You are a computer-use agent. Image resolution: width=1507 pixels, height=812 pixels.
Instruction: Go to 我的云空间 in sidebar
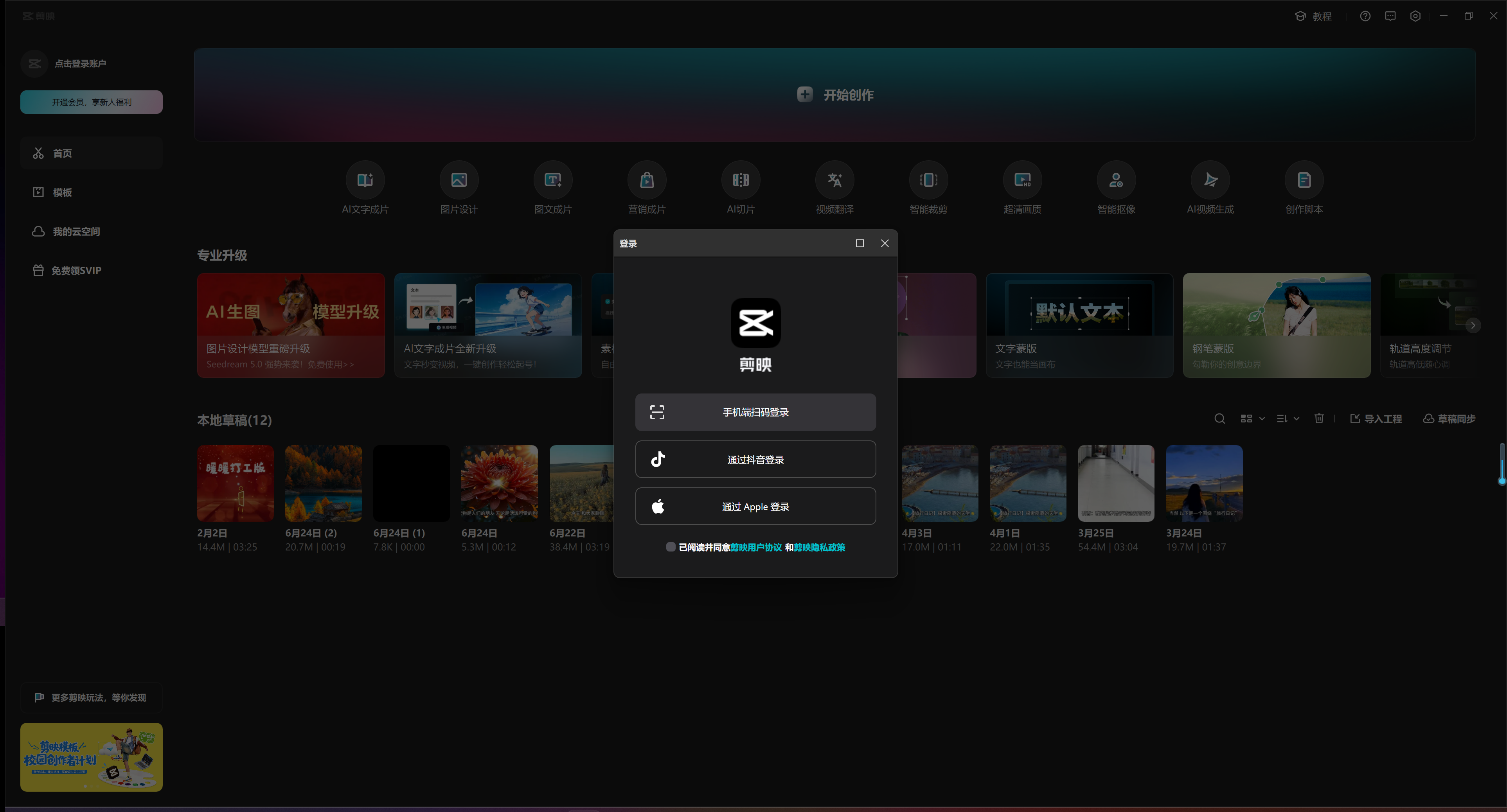[76, 232]
